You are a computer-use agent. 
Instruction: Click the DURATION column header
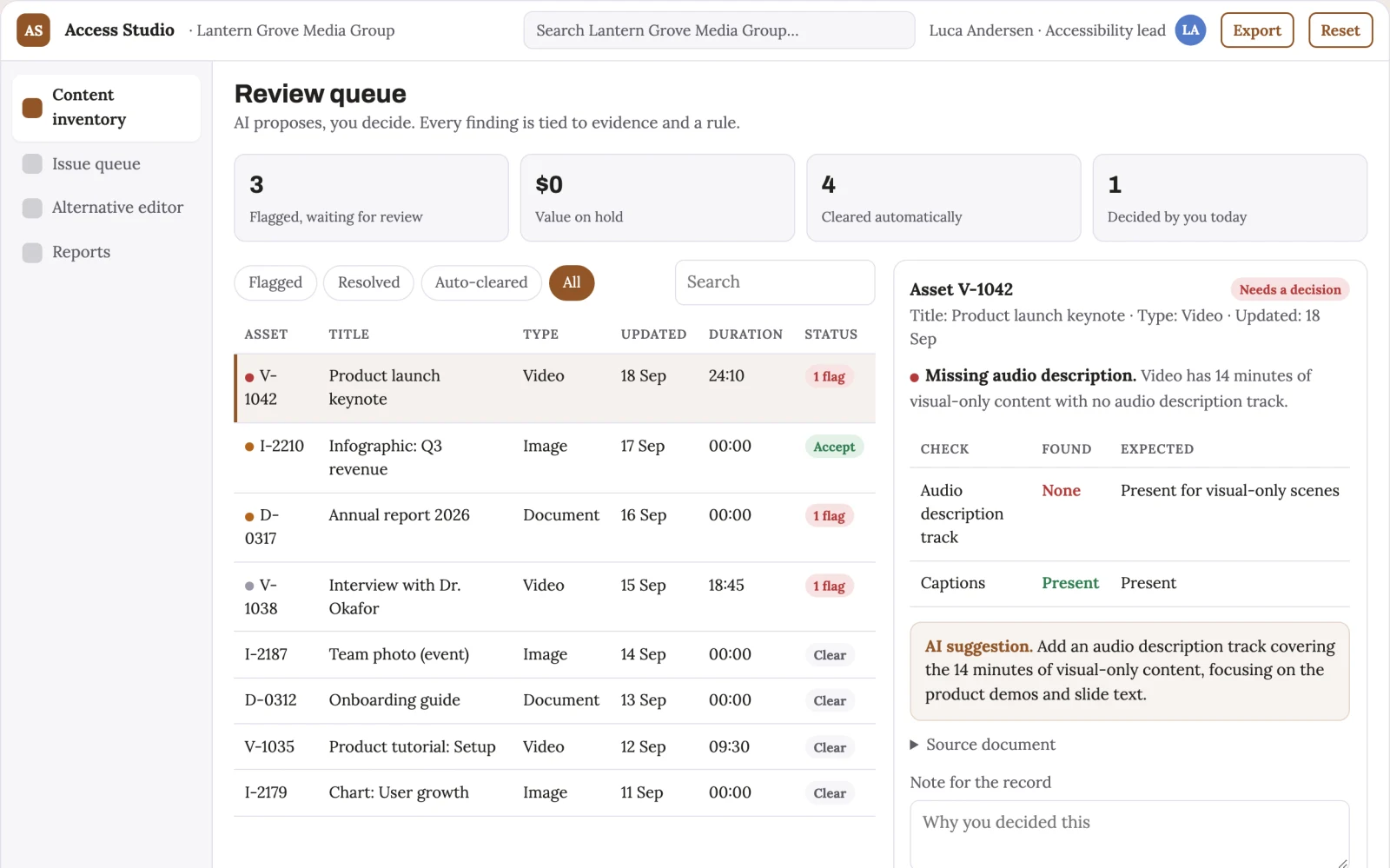coord(745,335)
